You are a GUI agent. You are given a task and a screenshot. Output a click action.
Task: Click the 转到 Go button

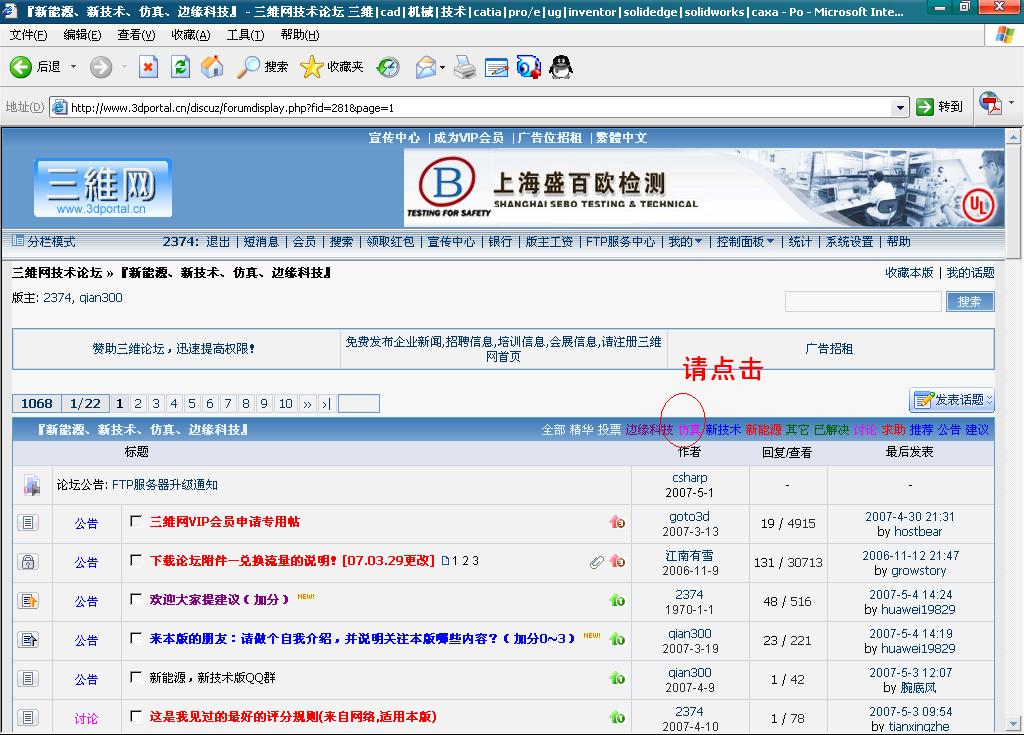click(x=940, y=106)
